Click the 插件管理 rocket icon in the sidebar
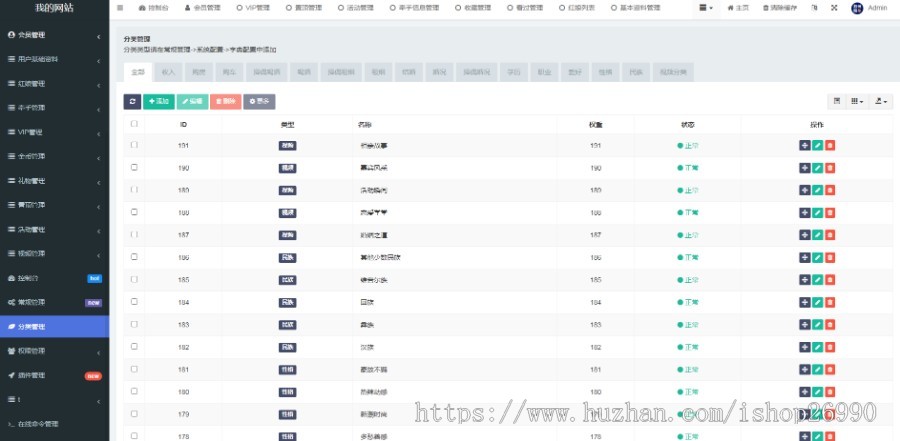Image resolution: width=900 pixels, height=441 pixels. pos(11,375)
